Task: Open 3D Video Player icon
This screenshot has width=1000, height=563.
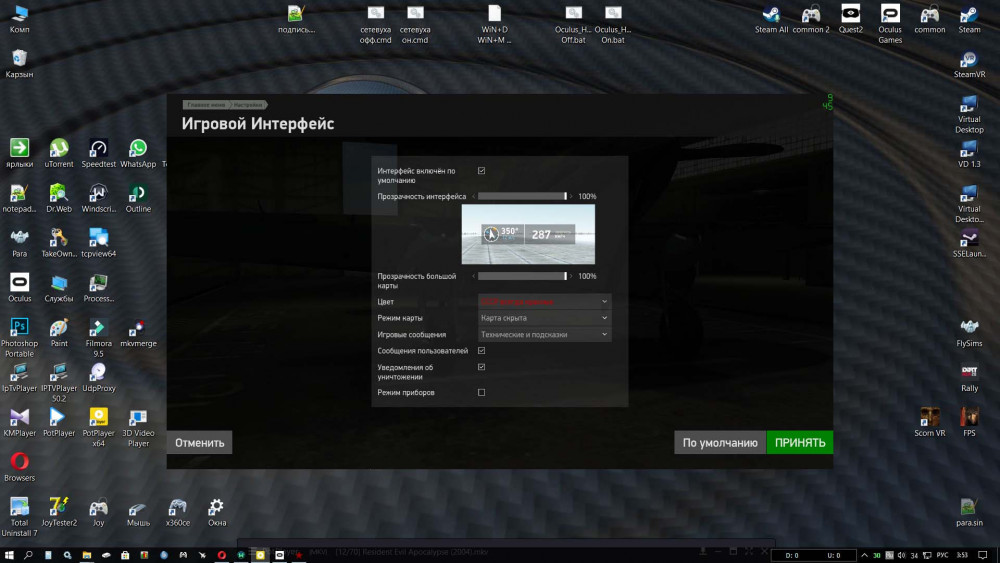Action: [x=138, y=427]
